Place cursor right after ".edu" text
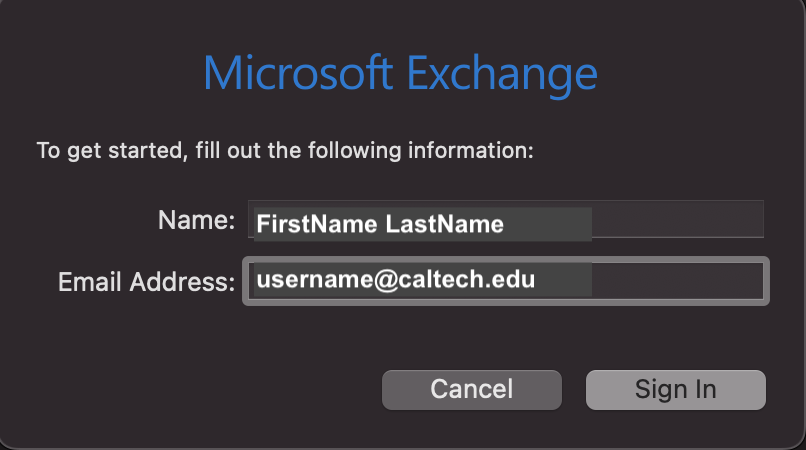Viewport: 806px width, 450px height. [537, 280]
